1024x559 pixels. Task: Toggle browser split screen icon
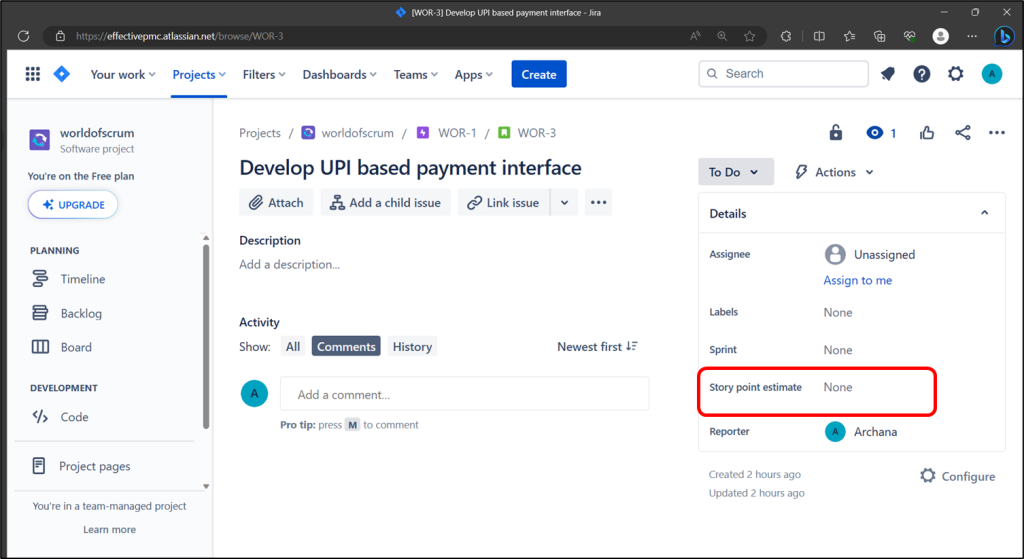point(819,36)
